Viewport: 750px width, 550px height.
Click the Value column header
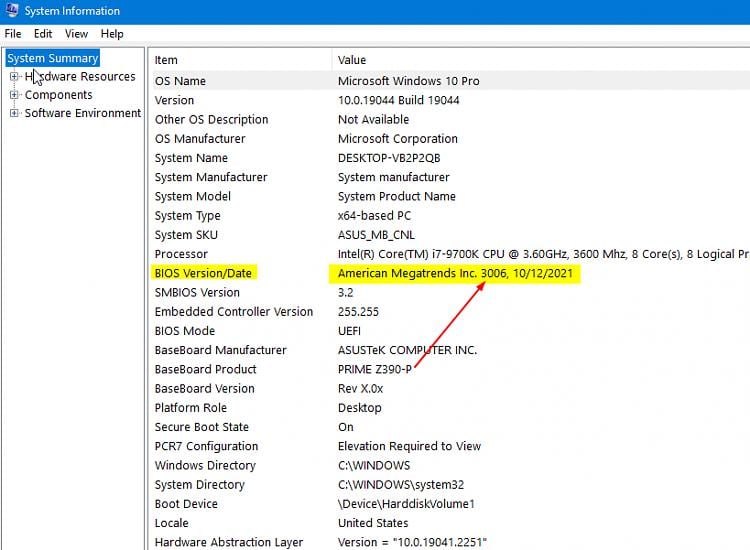point(352,60)
